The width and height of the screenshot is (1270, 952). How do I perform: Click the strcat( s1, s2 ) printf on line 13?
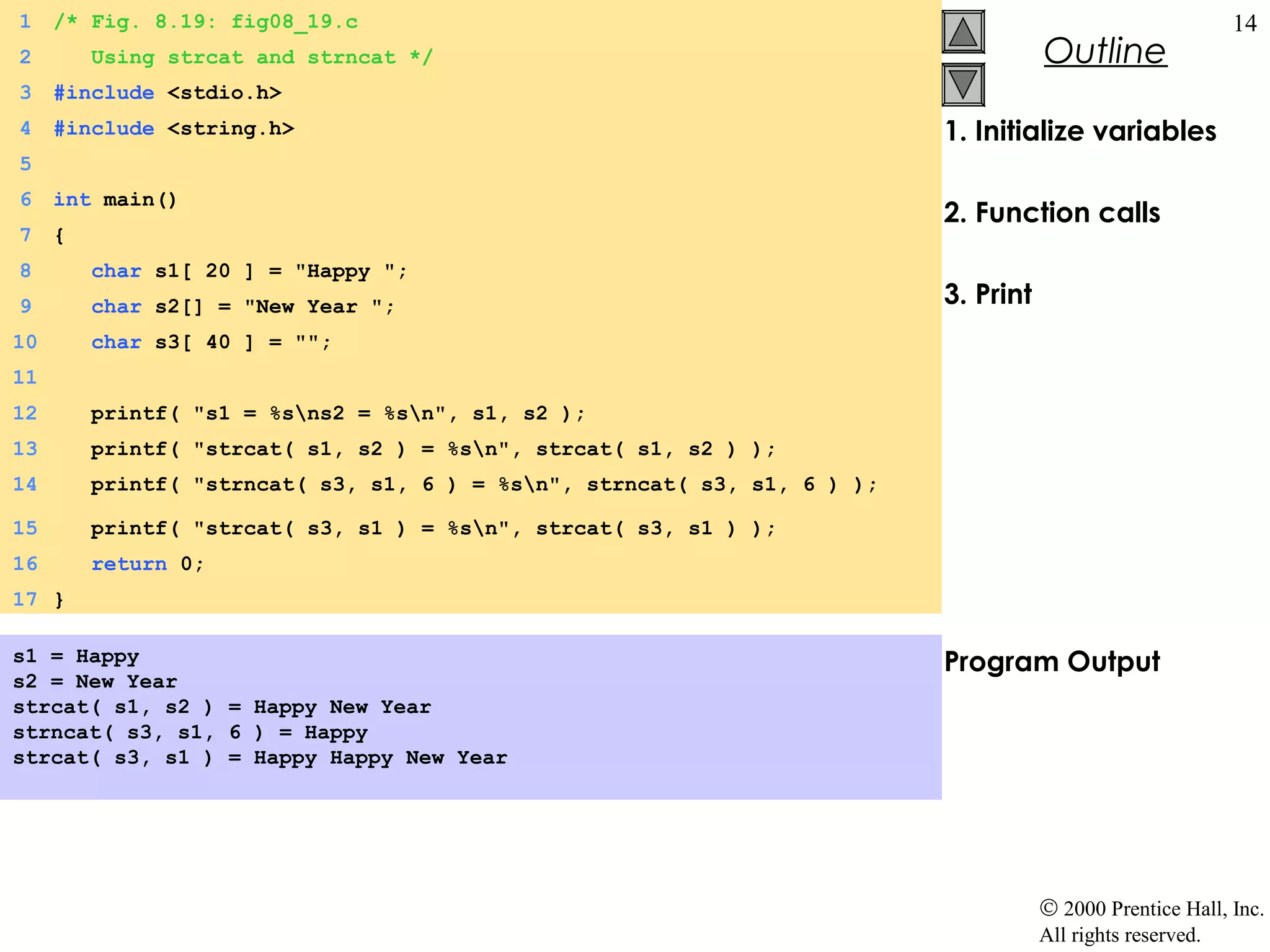point(433,449)
